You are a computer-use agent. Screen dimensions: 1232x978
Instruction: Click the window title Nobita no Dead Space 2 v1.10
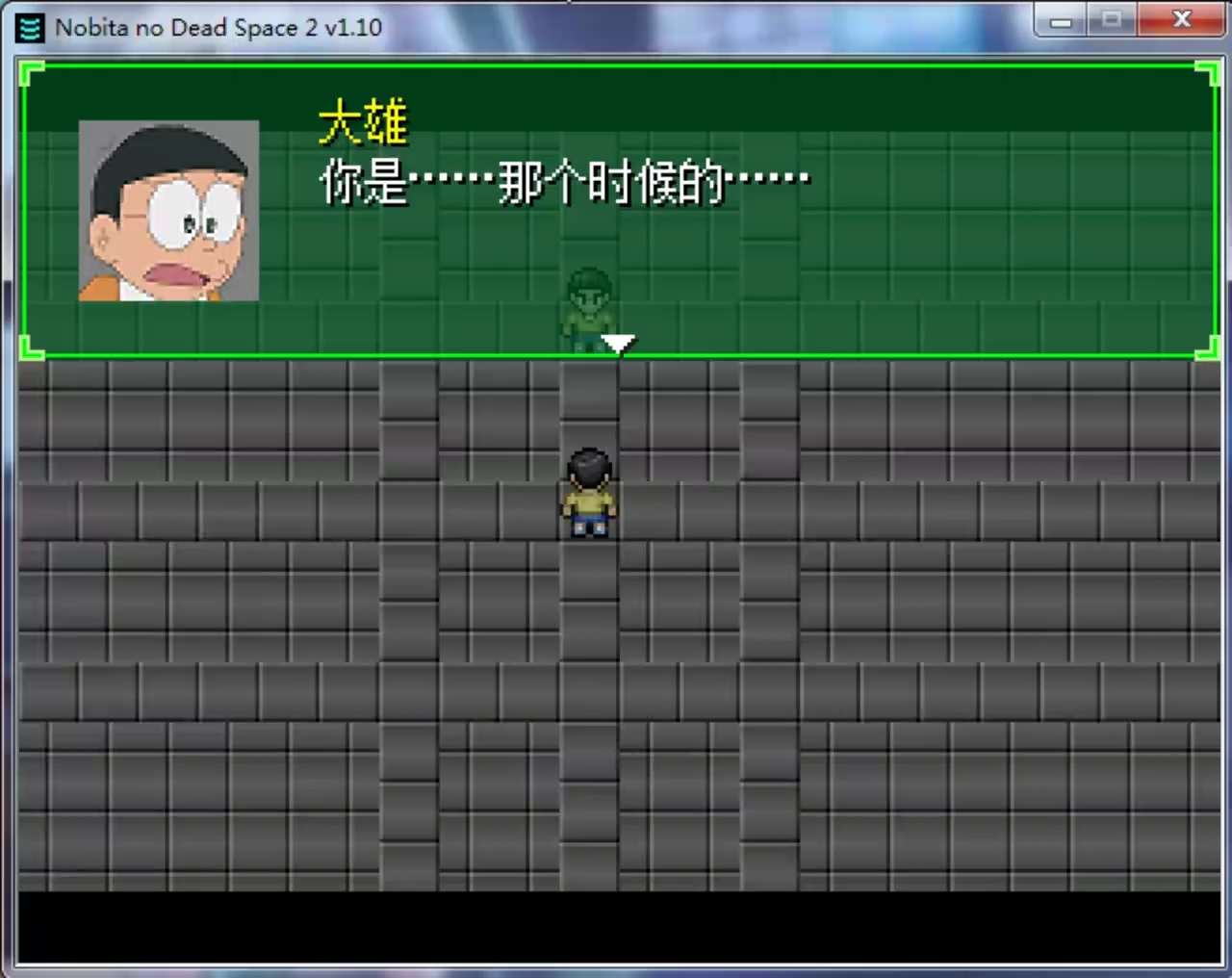tap(218, 28)
